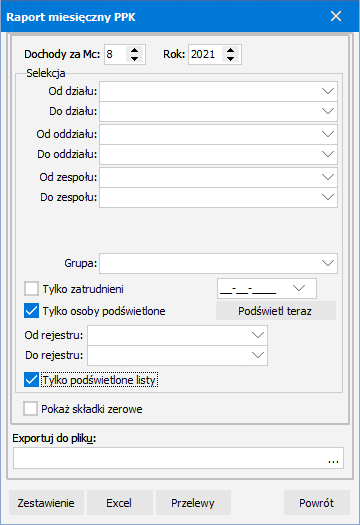The height and width of the screenshot is (525, 360).
Task: Expand the Do oddziału combo box
Action: pyautogui.click(x=328, y=154)
